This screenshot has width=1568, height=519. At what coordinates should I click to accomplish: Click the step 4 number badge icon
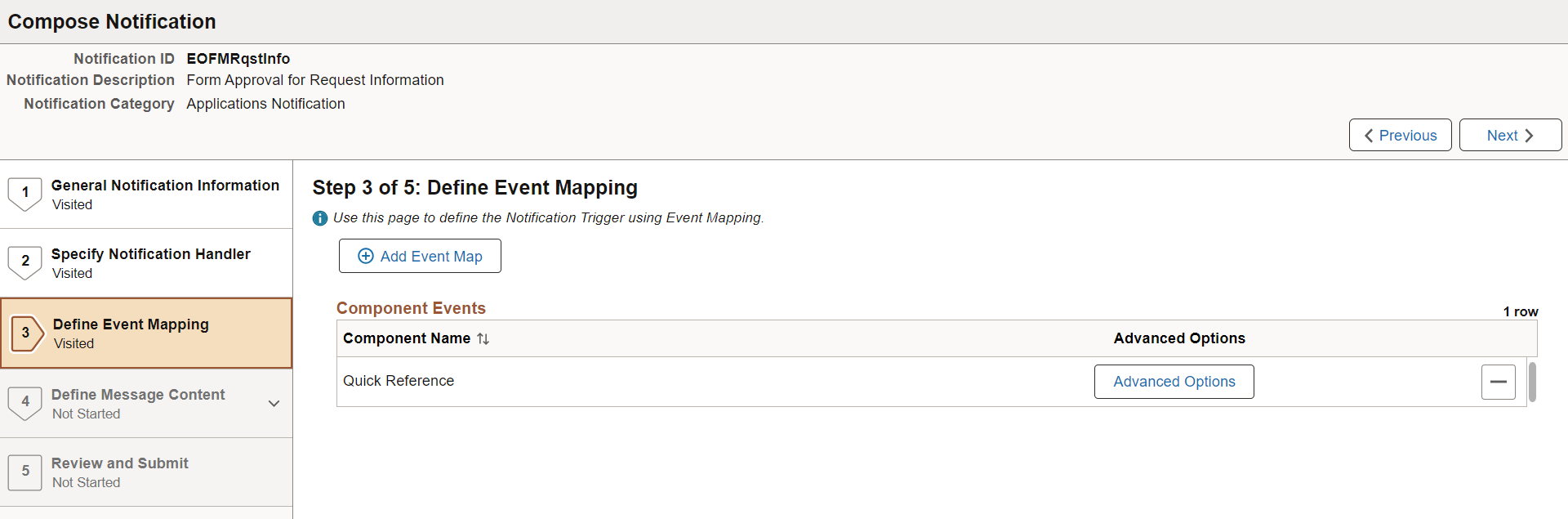[24, 403]
